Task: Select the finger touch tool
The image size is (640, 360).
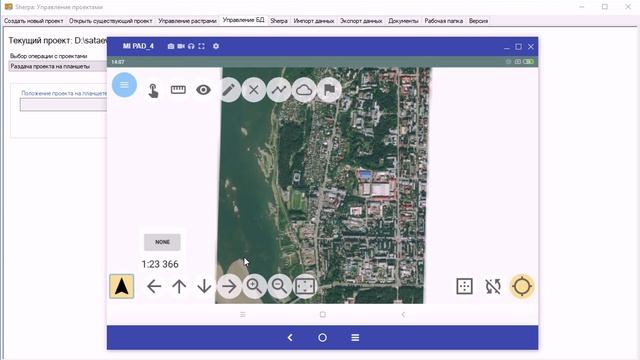Action: [153, 90]
